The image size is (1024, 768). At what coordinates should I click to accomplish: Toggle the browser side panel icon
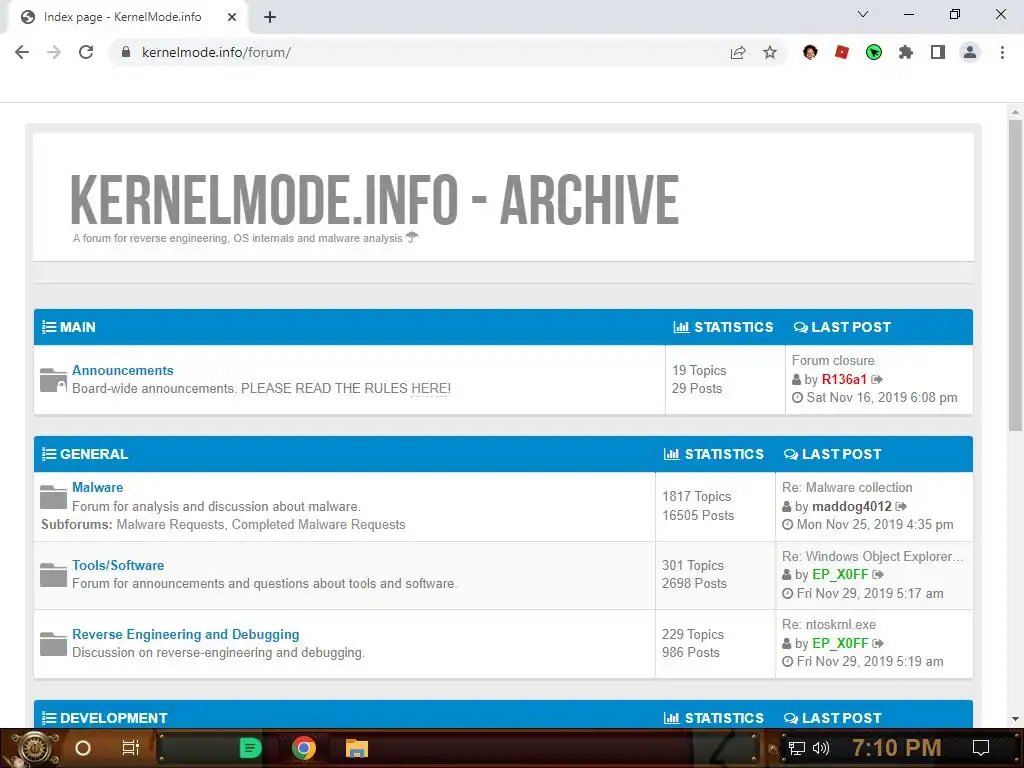point(938,52)
